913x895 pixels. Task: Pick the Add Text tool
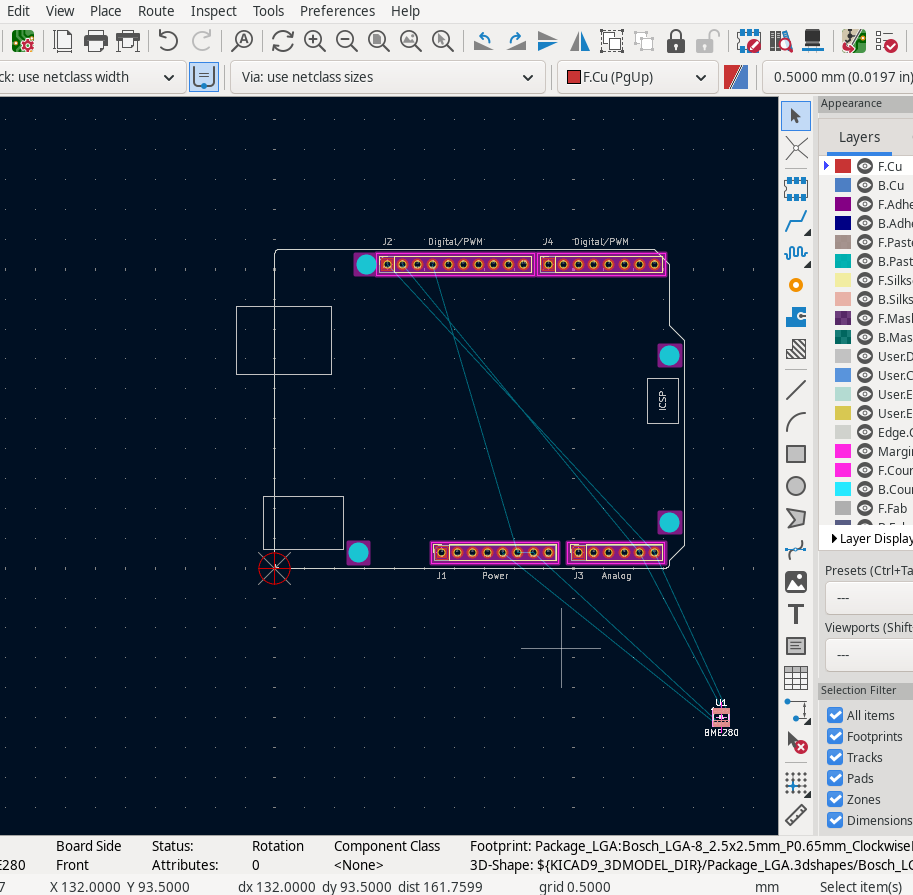(x=796, y=613)
